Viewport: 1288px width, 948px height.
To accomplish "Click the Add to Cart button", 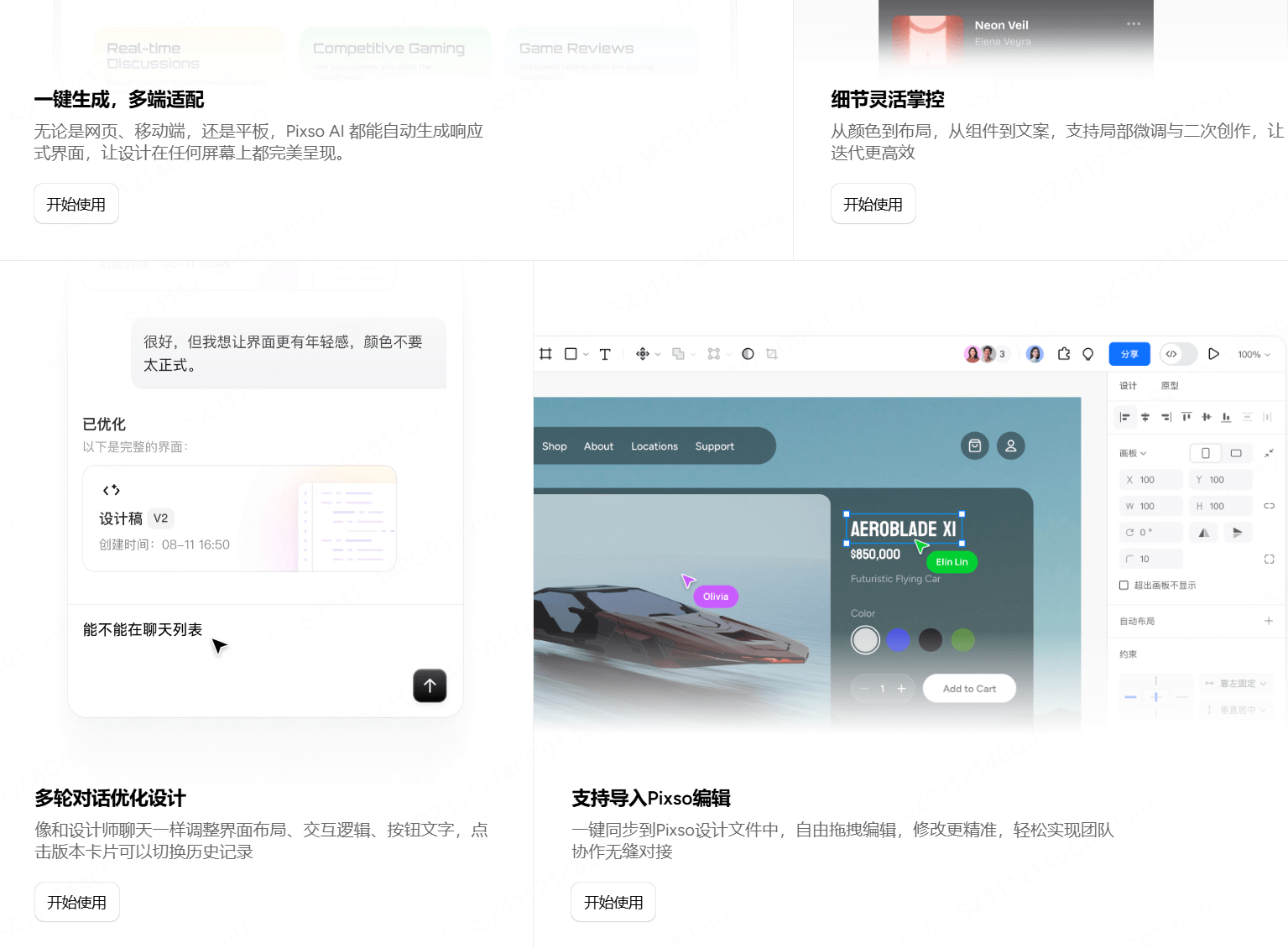I will pos(968,688).
